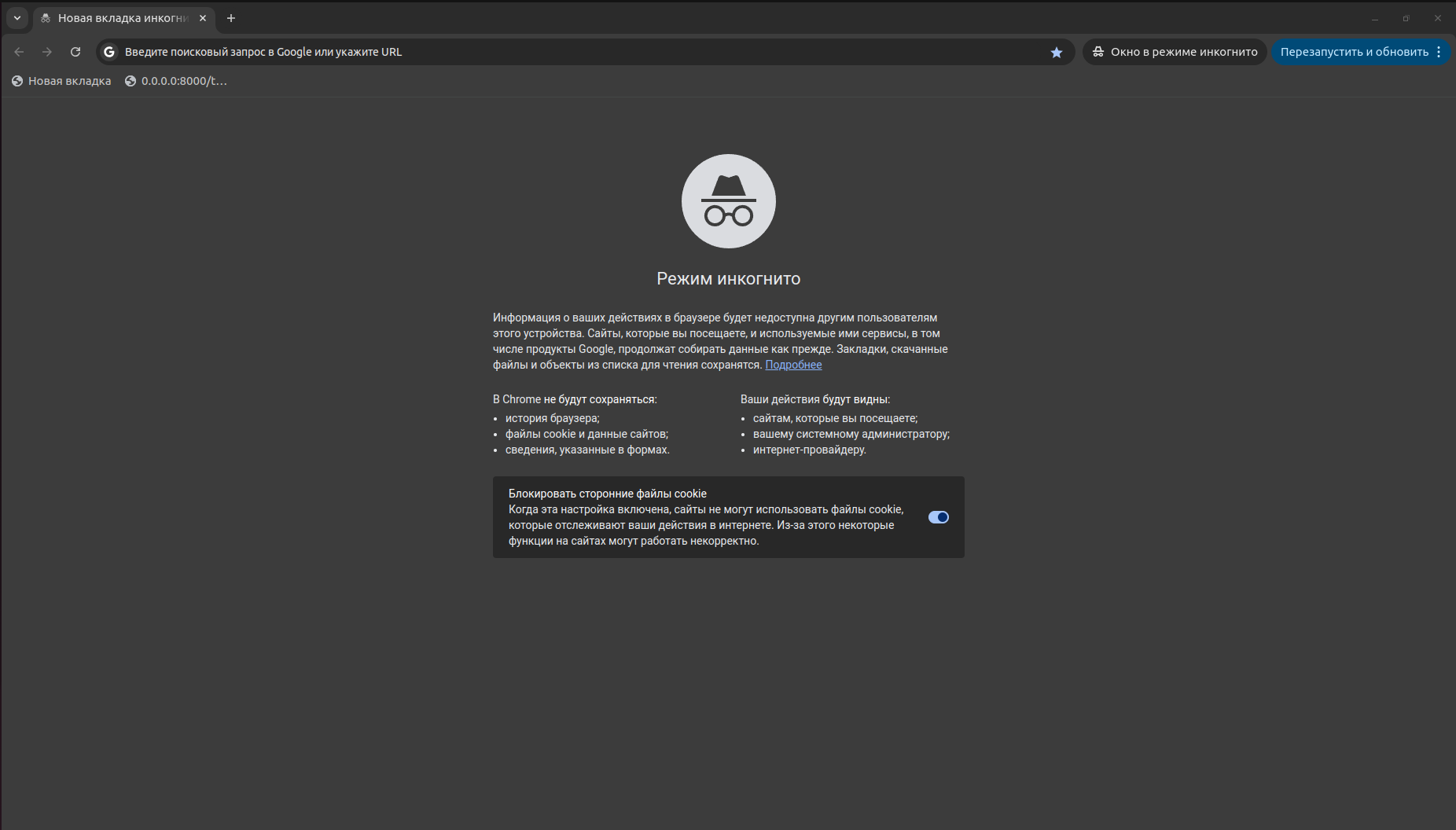
Task: Open a new tab with plus button
Action: pyautogui.click(x=231, y=18)
